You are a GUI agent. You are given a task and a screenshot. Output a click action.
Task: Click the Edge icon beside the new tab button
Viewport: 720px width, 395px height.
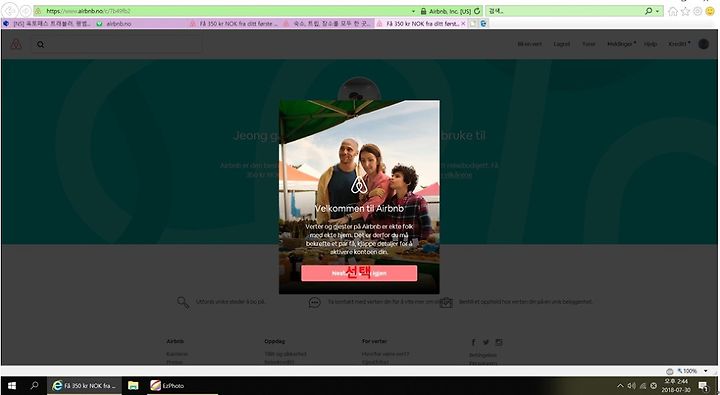[483, 23]
